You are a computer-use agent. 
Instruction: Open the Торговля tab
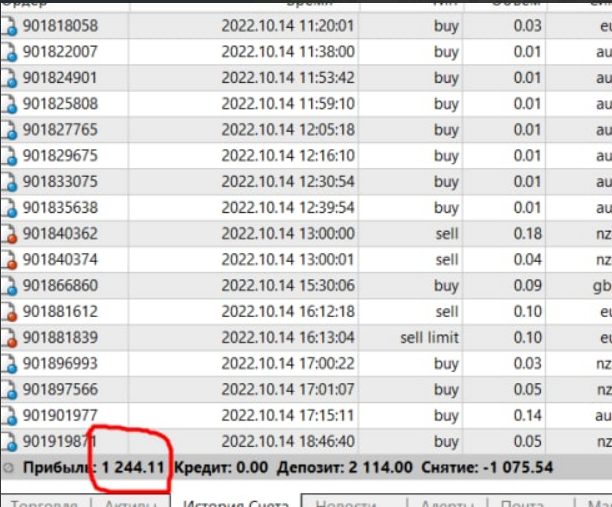tap(44, 503)
